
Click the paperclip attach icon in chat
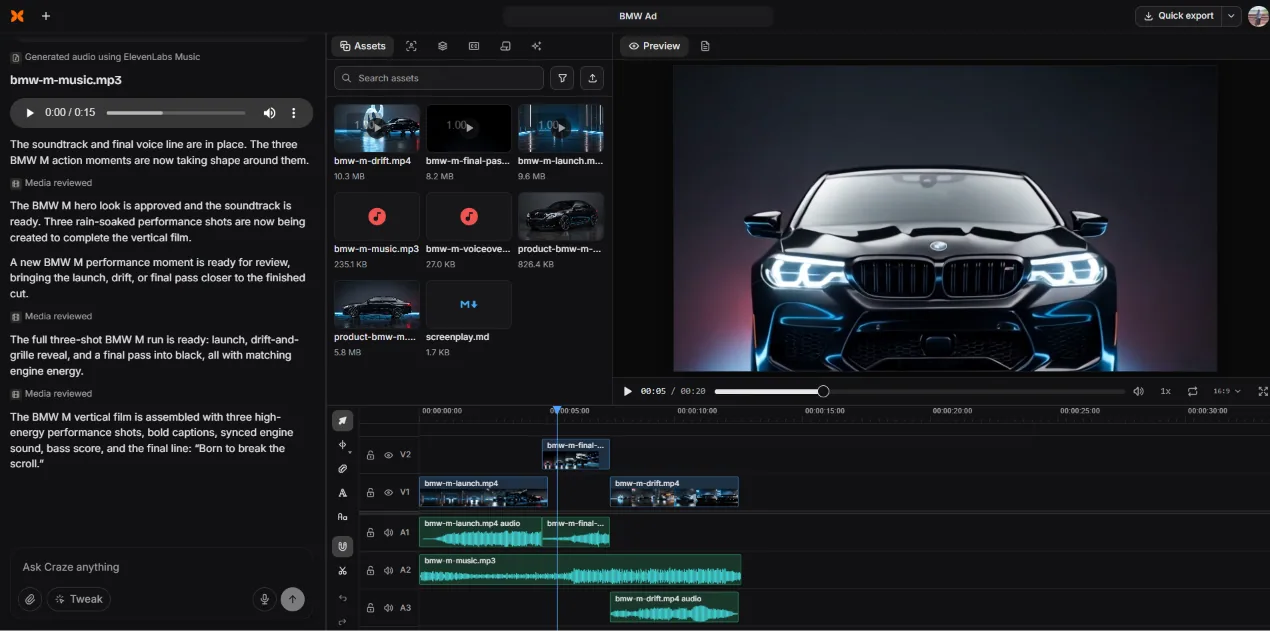(x=31, y=599)
